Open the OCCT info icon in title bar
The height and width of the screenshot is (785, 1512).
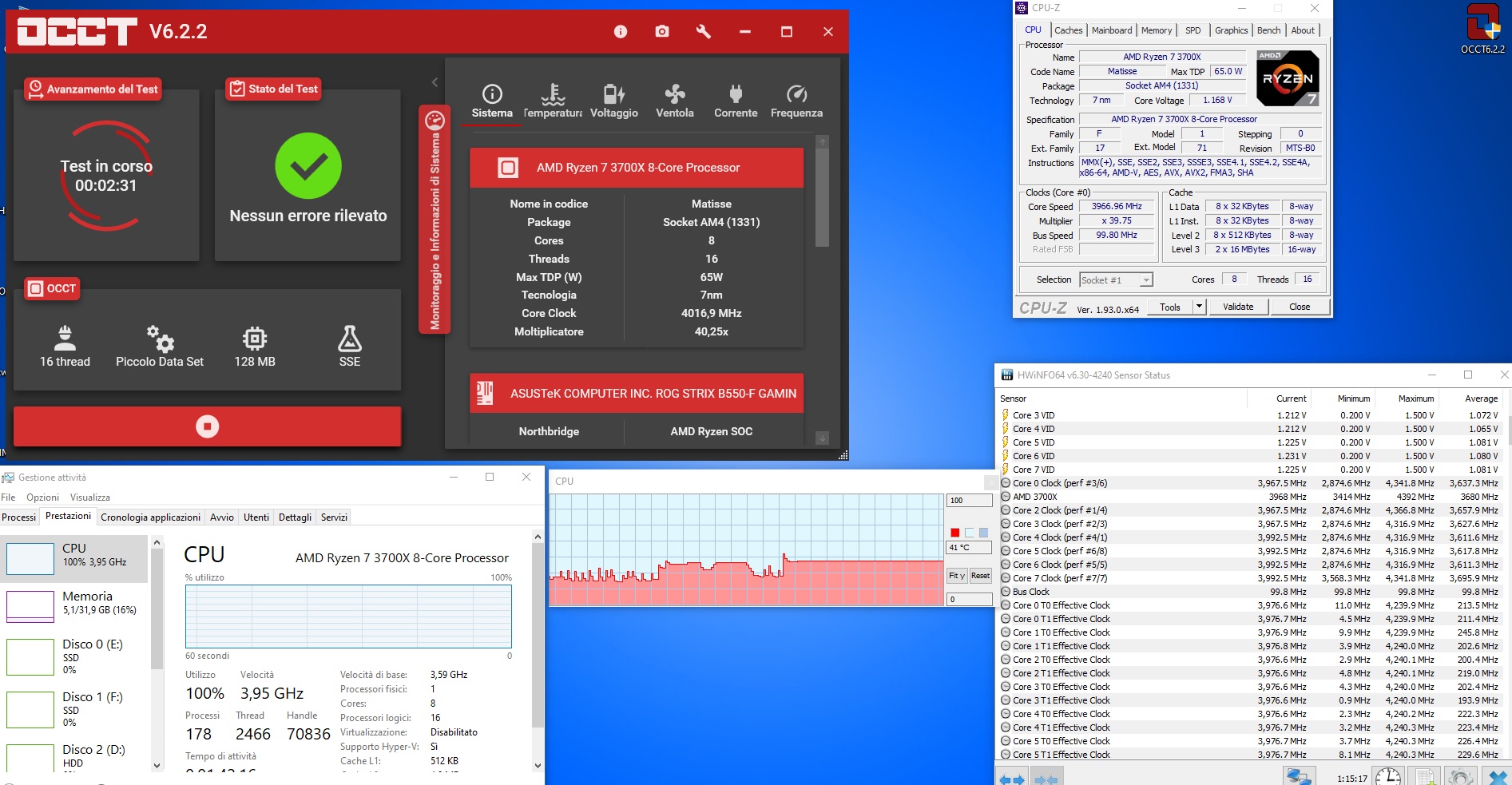621,32
